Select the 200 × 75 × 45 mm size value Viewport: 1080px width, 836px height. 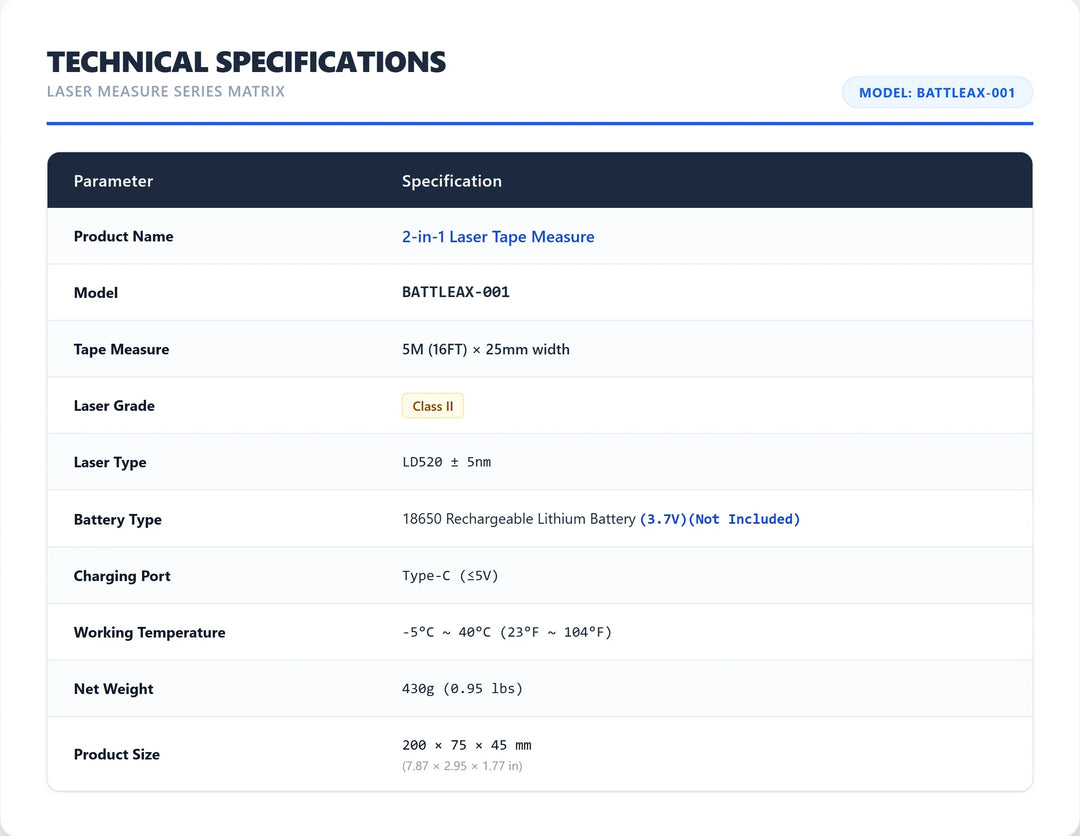[x=466, y=745]
